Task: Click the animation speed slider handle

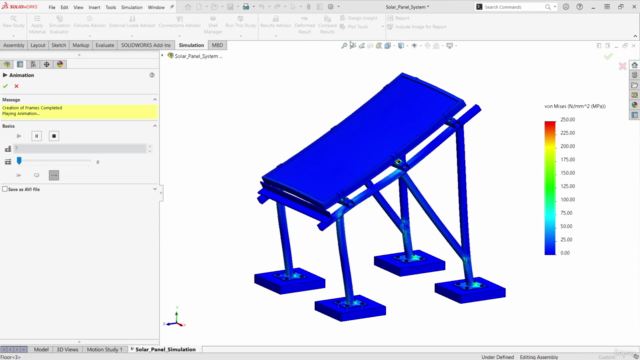Action: [x=19, y=161]
